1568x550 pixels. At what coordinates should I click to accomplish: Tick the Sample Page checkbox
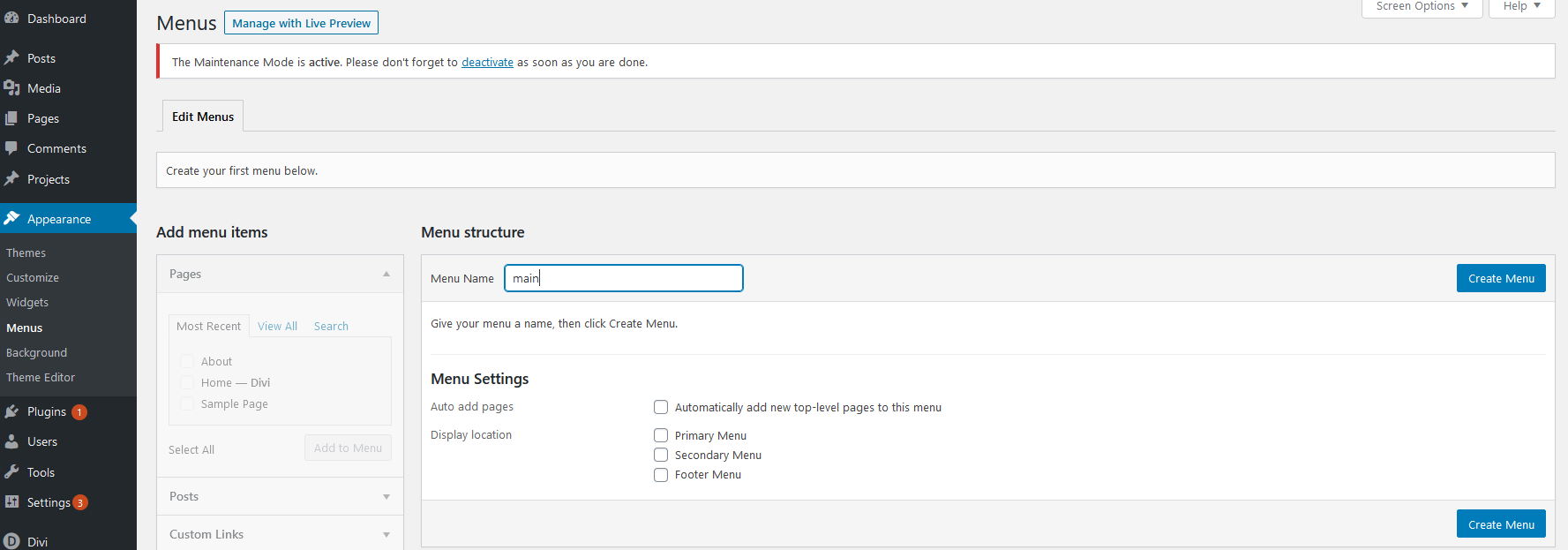(187, 403)
